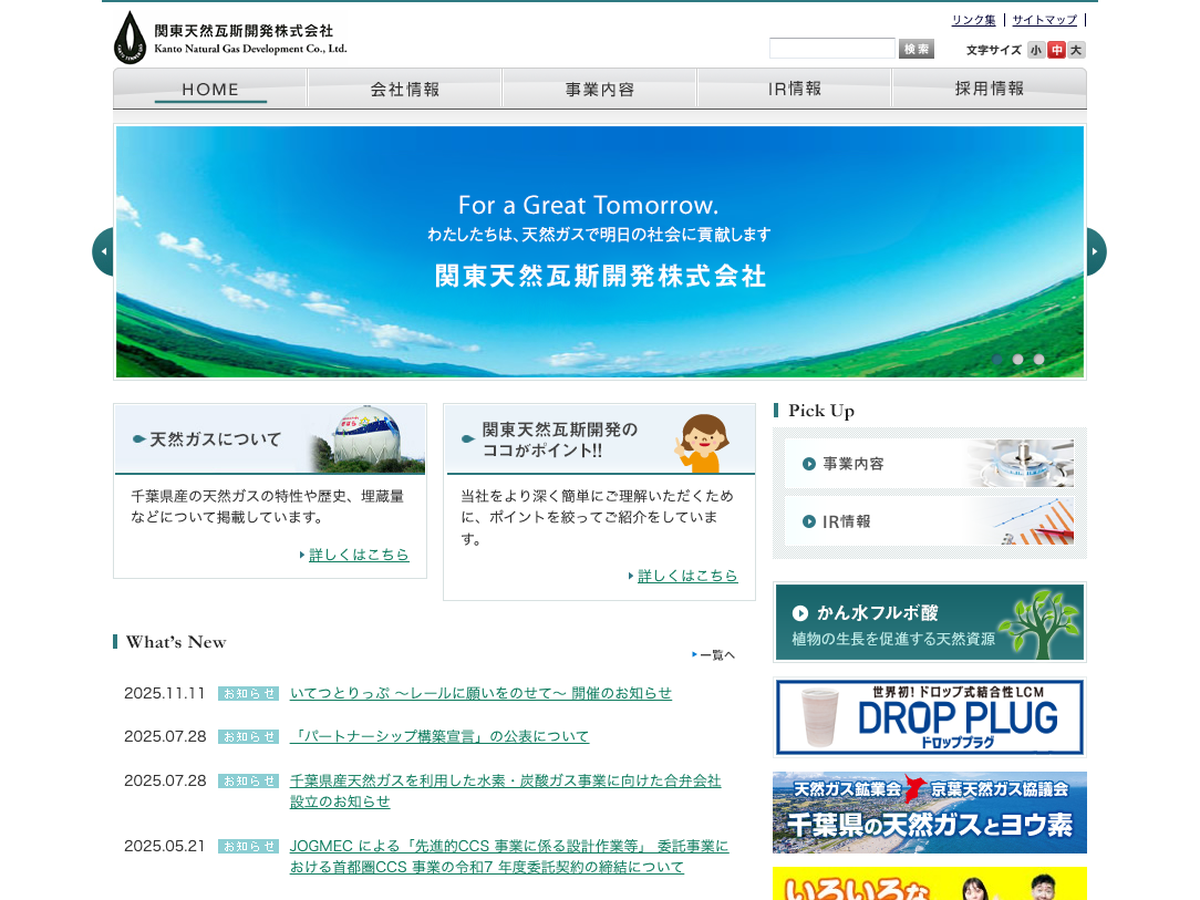Click the search text field
The image size is (1200, 900).
tap(831, 49)
